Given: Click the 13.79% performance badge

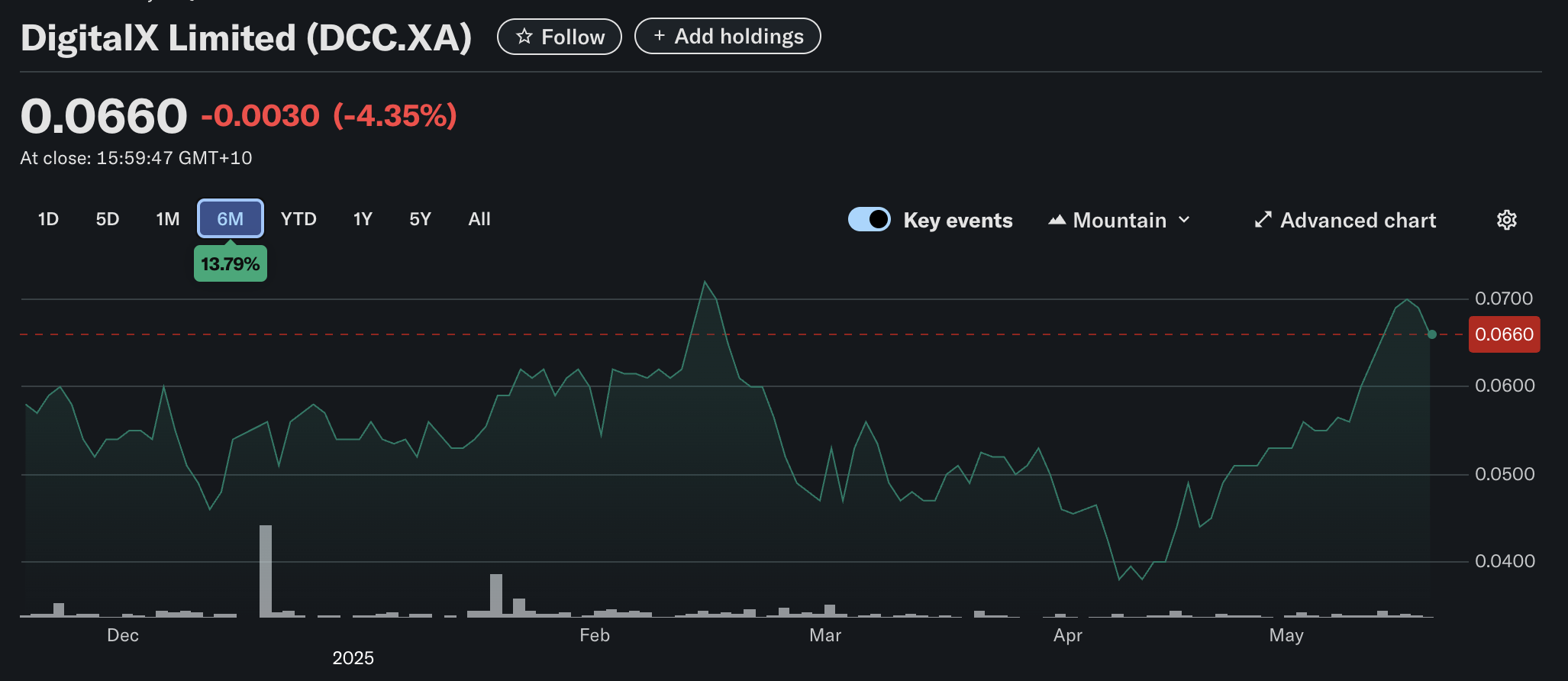Looking at the screenshot, I should [231, 263].
